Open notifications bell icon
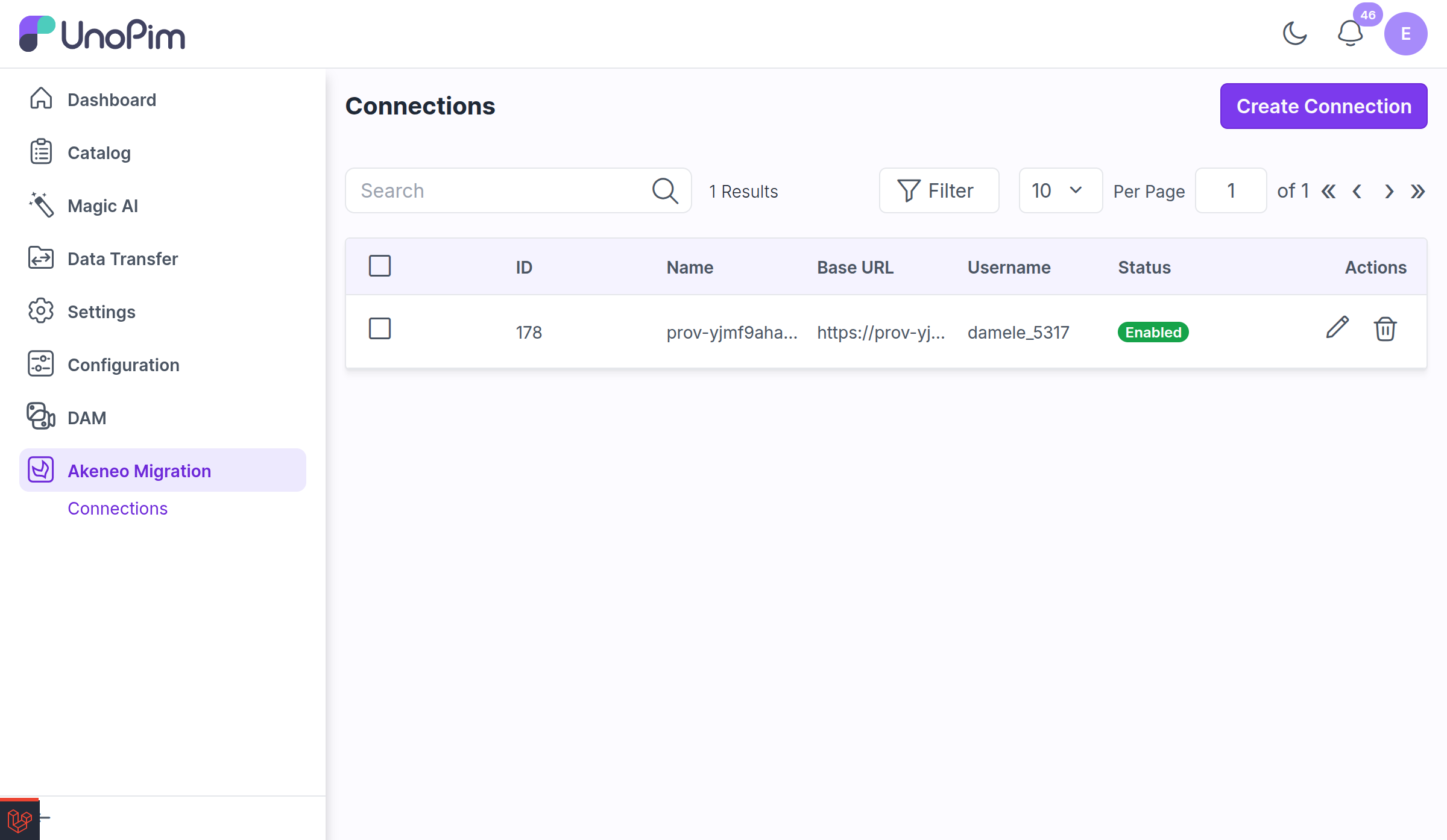Viewport: 1447px width, 840px height. 1350,34
